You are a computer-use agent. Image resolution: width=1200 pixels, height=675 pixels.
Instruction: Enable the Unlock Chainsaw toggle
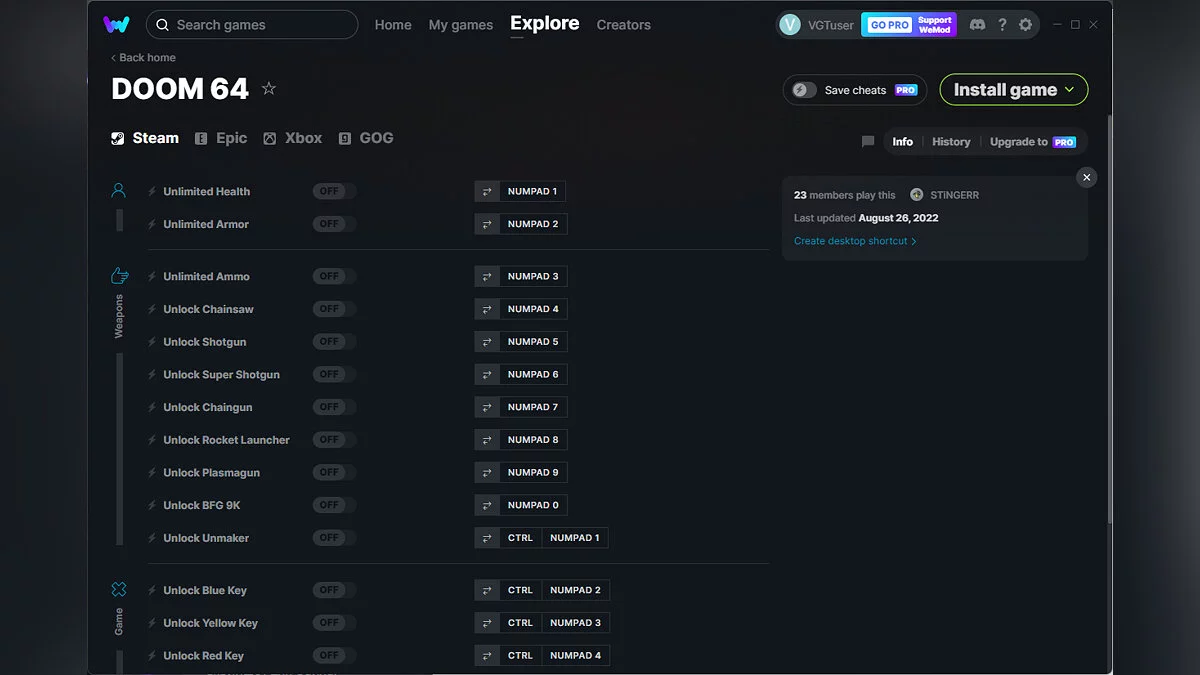point(334,309)
